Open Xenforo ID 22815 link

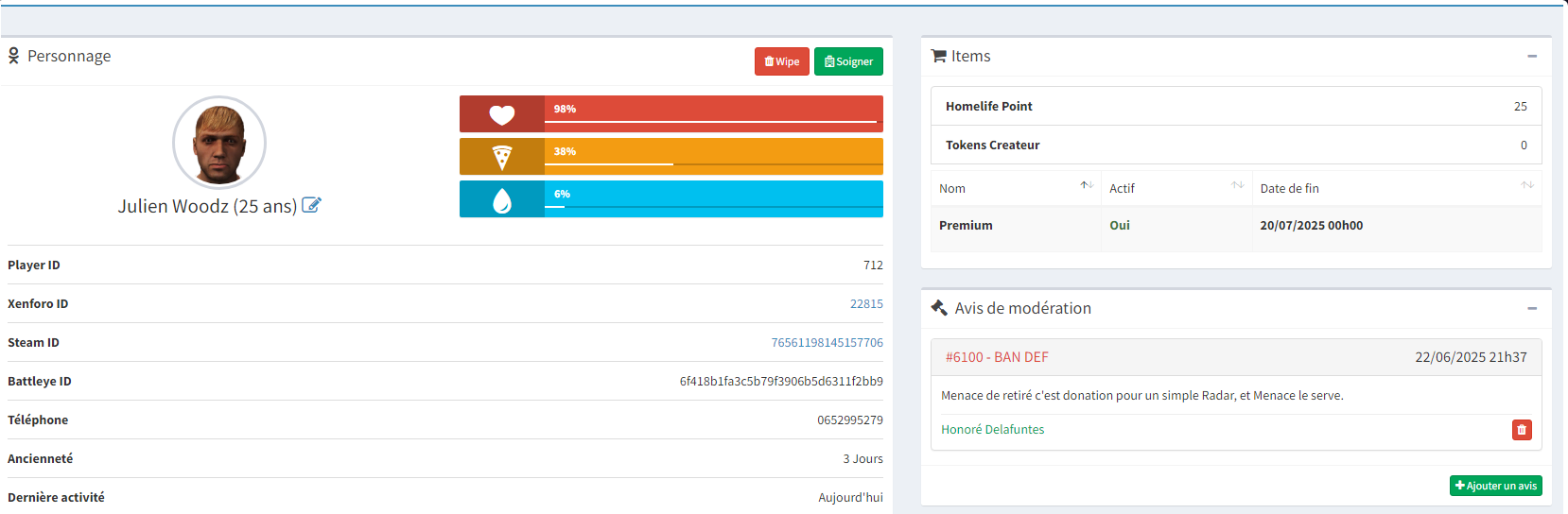tap(865, 304)
